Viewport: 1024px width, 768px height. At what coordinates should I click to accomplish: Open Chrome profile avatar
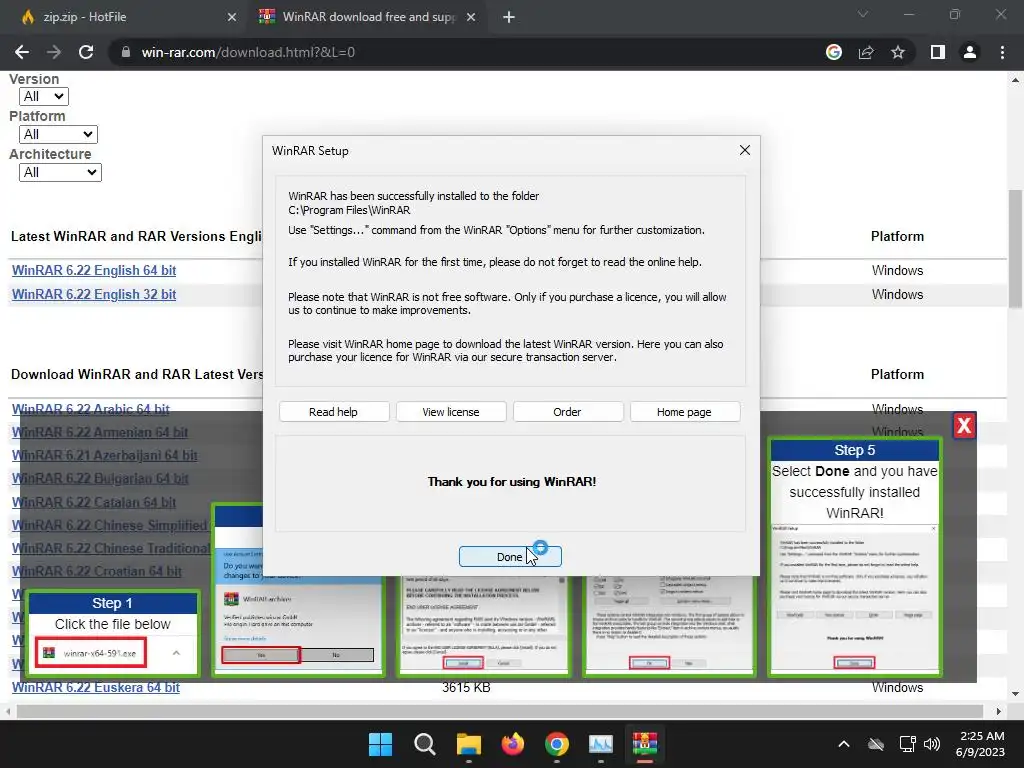tap(970, 52)
